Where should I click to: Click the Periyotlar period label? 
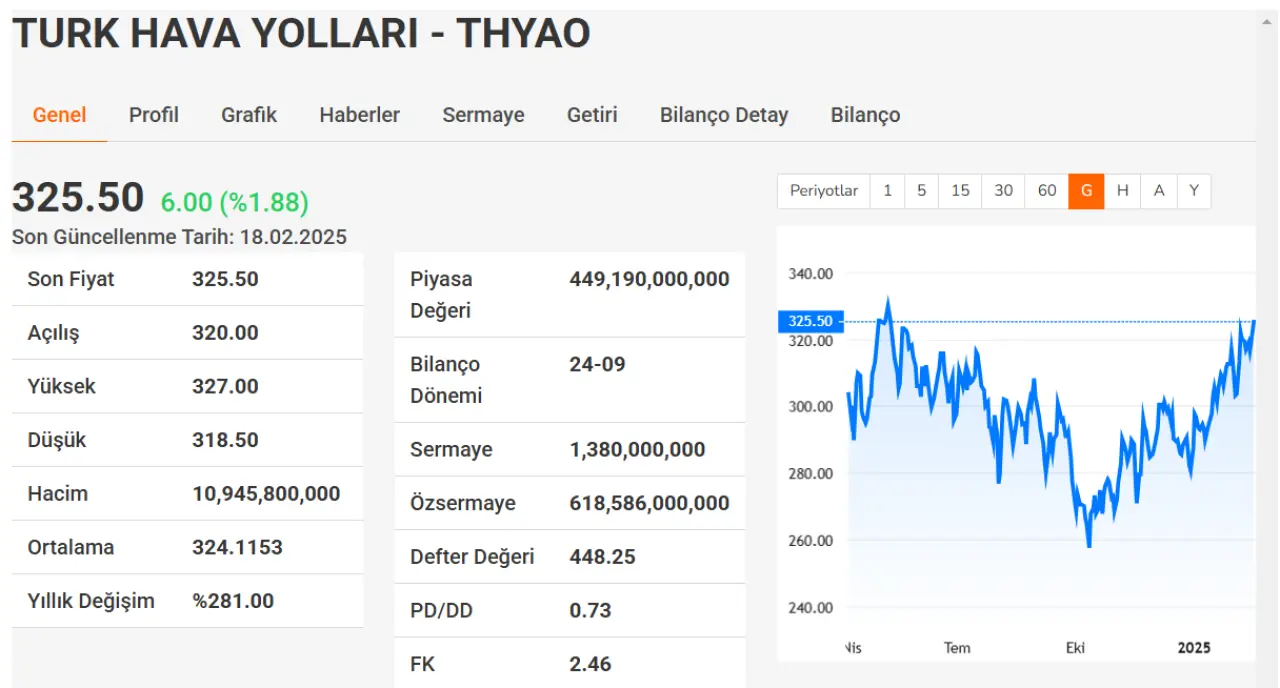pos(823,191)
